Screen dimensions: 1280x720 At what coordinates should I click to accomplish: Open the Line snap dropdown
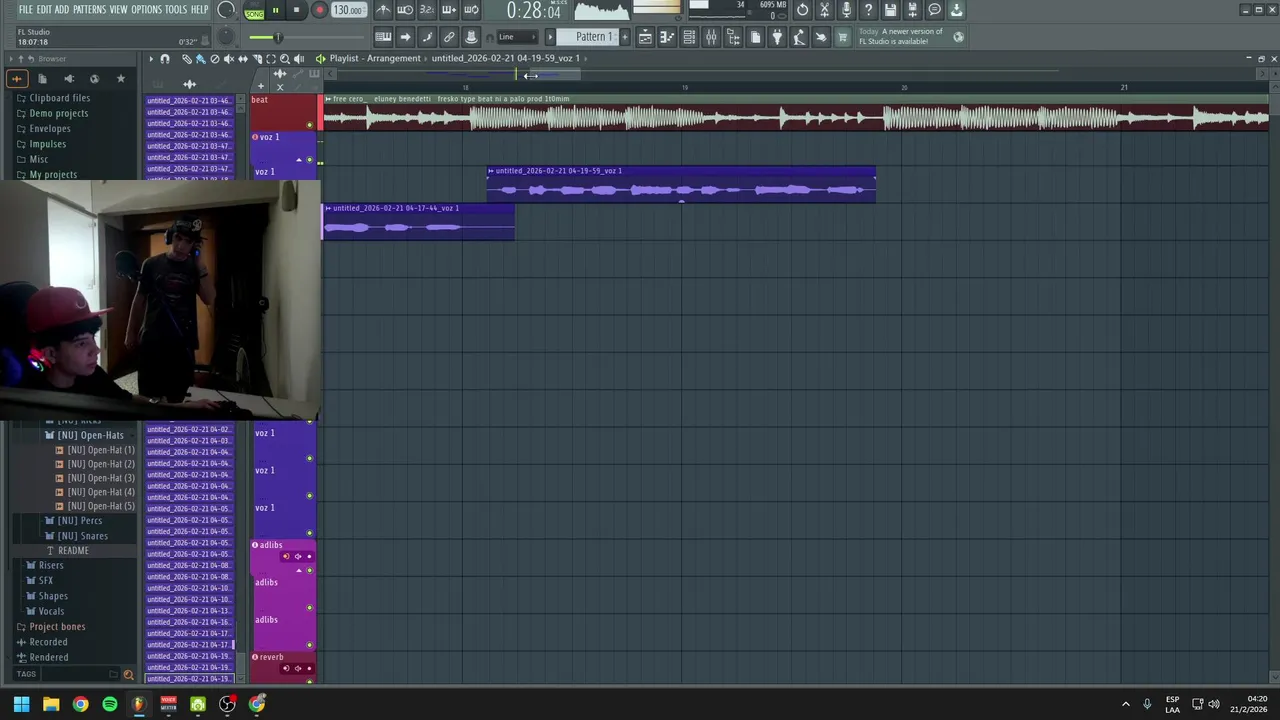518,37
